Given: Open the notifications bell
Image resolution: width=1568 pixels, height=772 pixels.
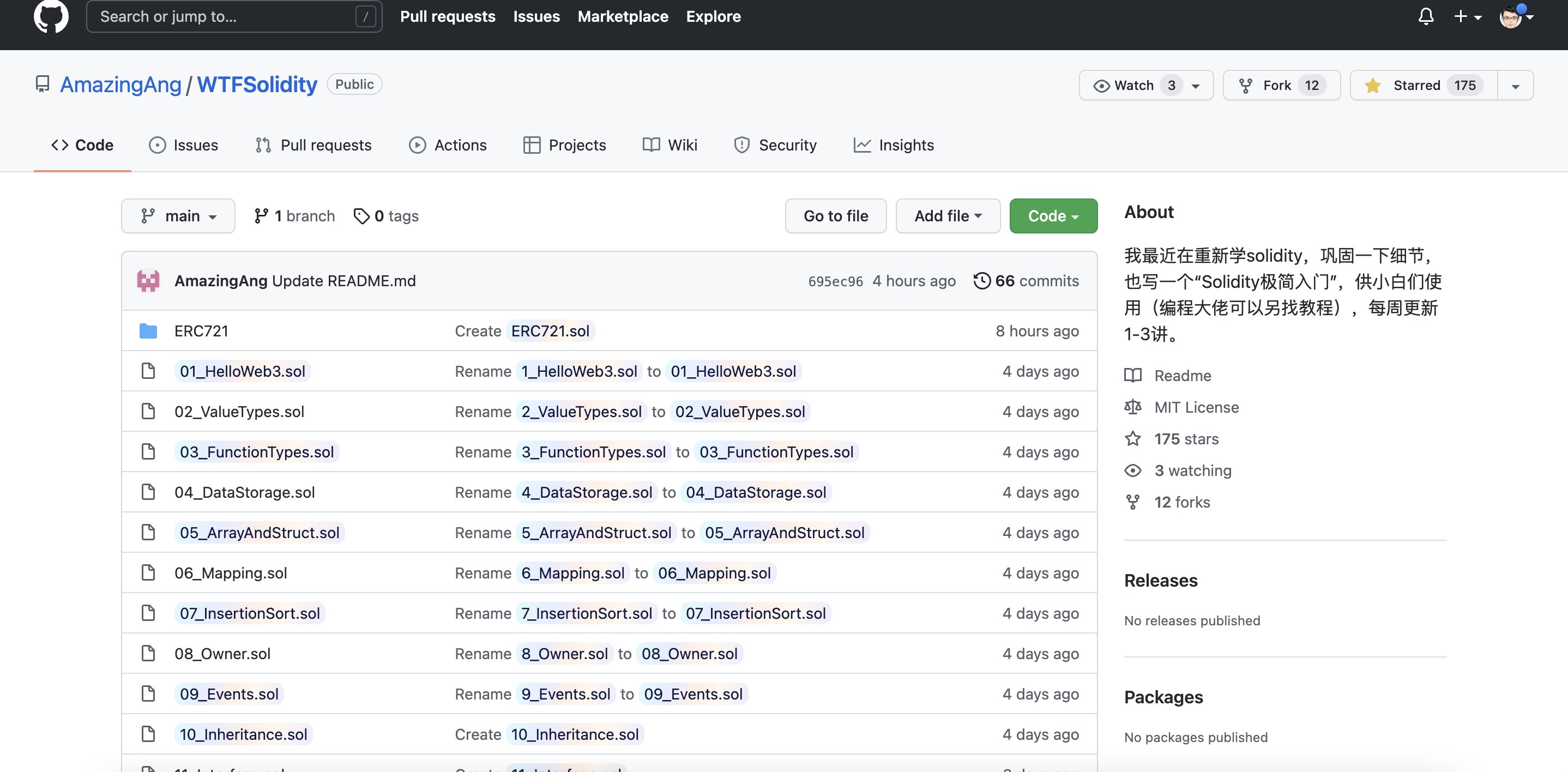Looking at the screenshot, I should [1426, 16].
